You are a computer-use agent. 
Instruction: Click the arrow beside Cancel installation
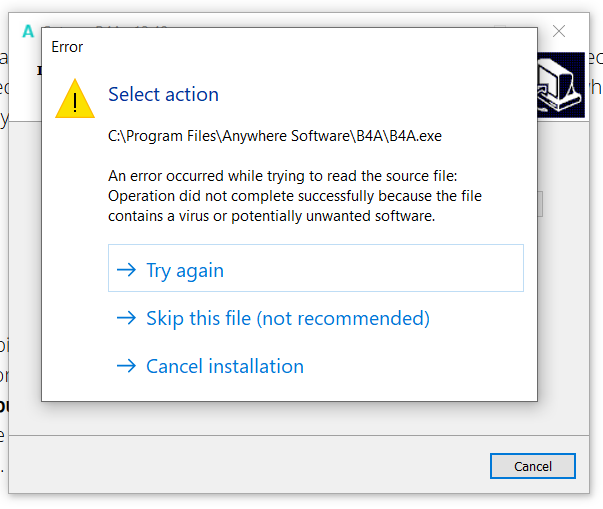[x=126, y=366]
